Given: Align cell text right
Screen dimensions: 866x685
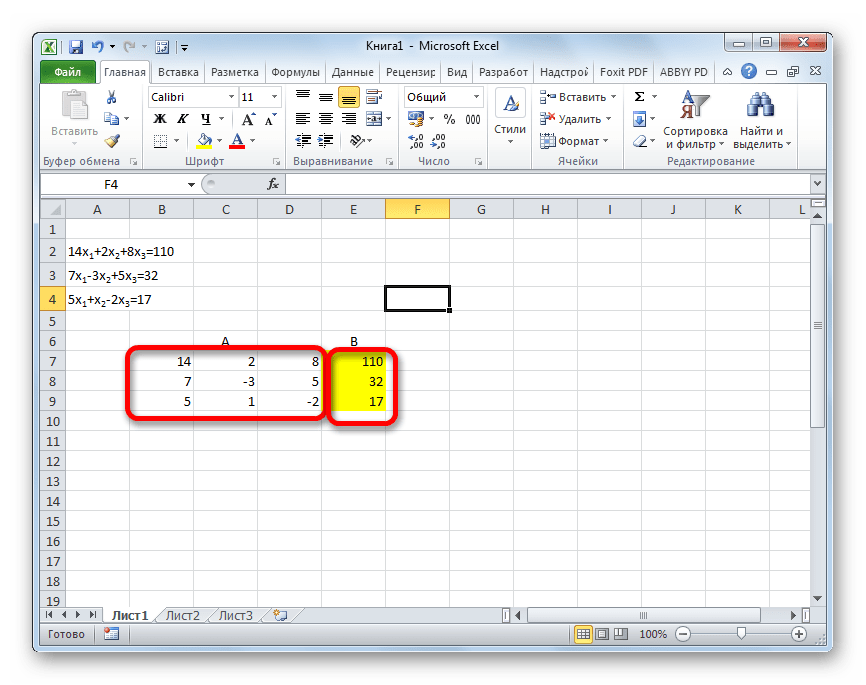Looking at the screenshot, I should click(348, 119).
